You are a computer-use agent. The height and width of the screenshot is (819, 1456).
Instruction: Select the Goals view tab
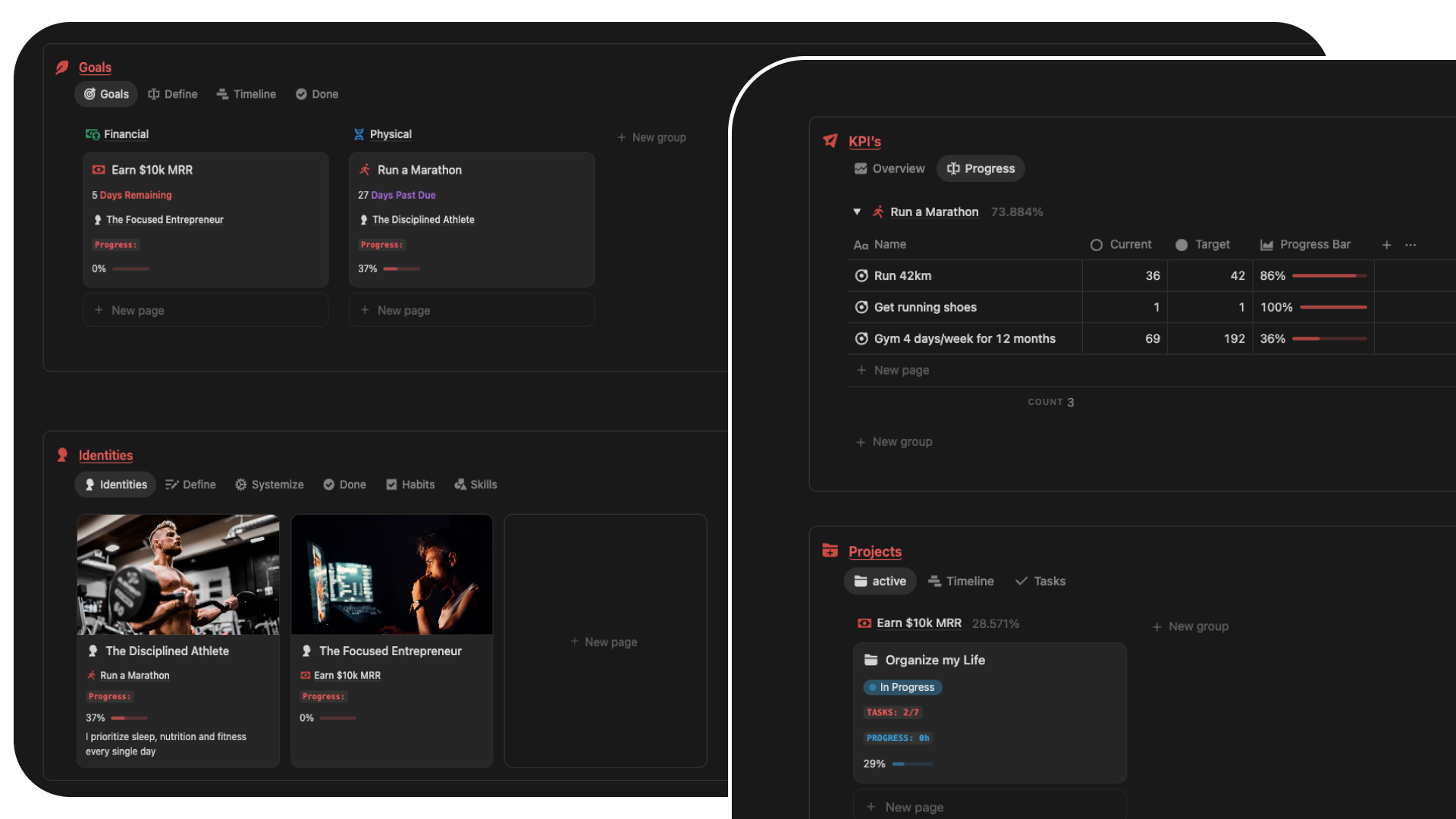click(106, 94)
